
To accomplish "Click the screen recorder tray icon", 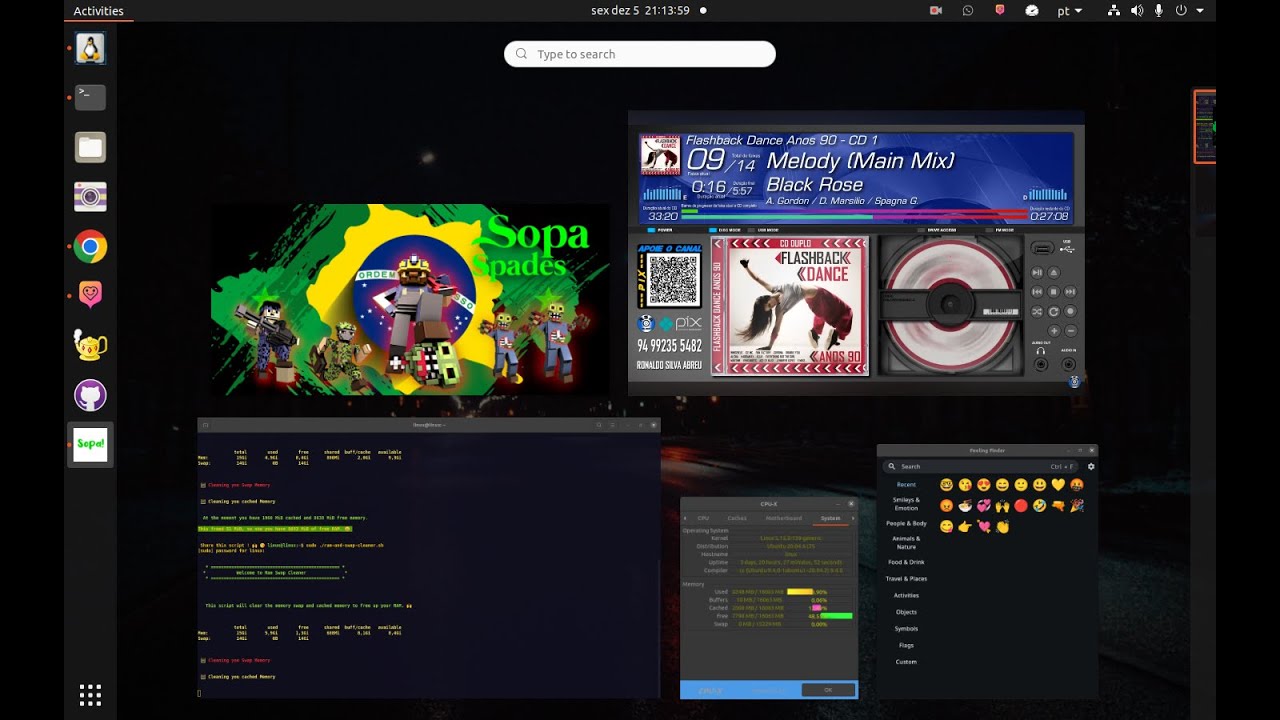I will (x=936, y=11).
